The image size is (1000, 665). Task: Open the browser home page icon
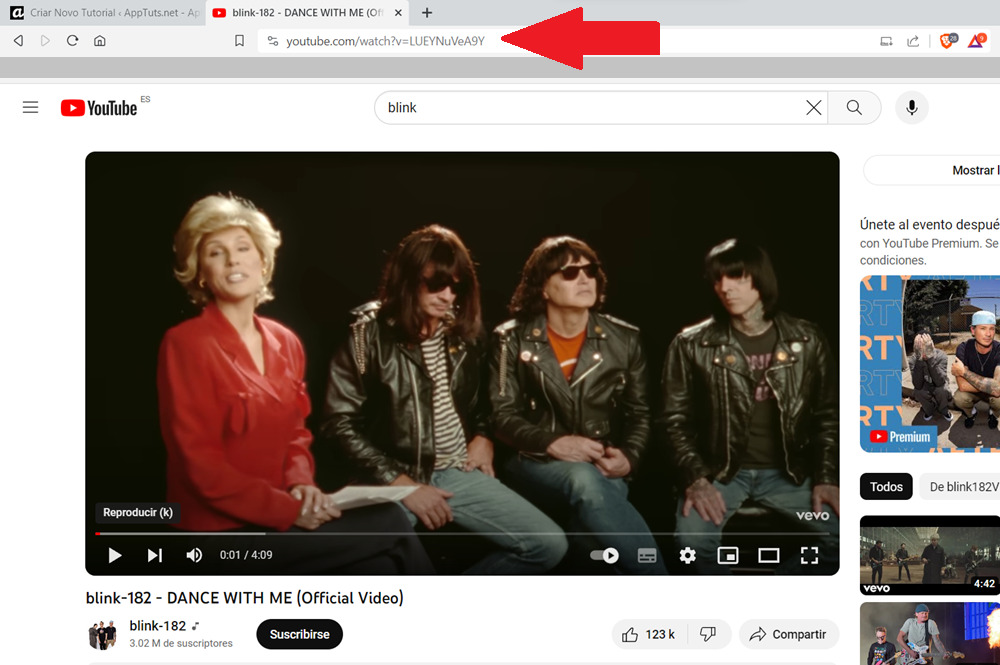pyautogui.click(x=99, y=41)
